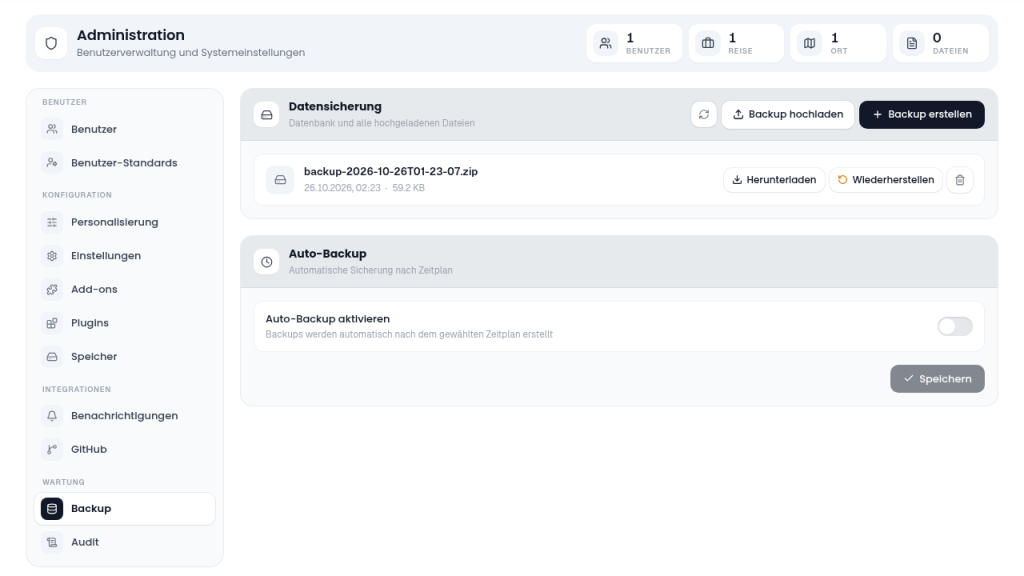
Task: Go to Personalisierung settings
Action: (x=125, y=222)
